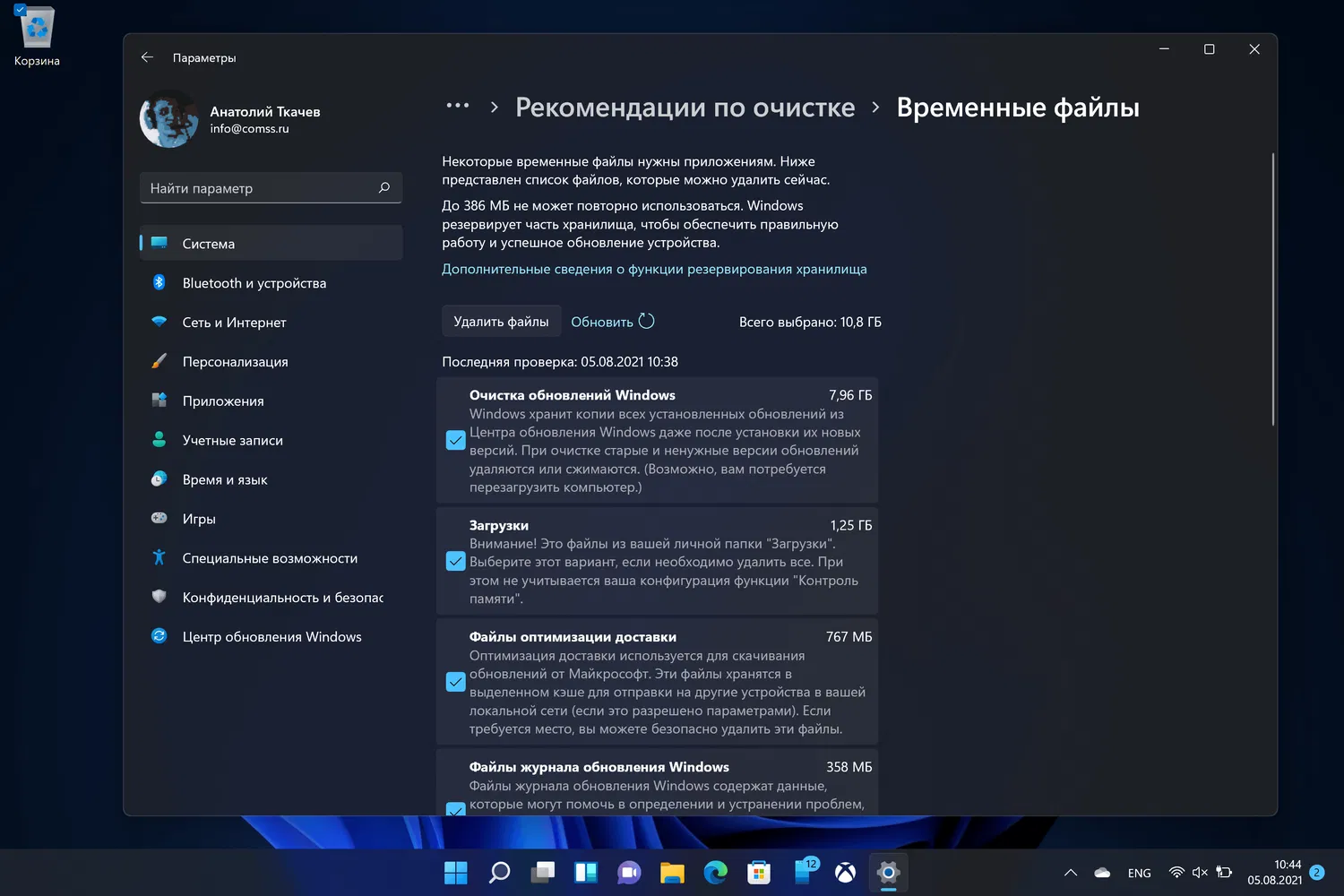Click the Центр обновления Windows sync icon

[159, 636]
